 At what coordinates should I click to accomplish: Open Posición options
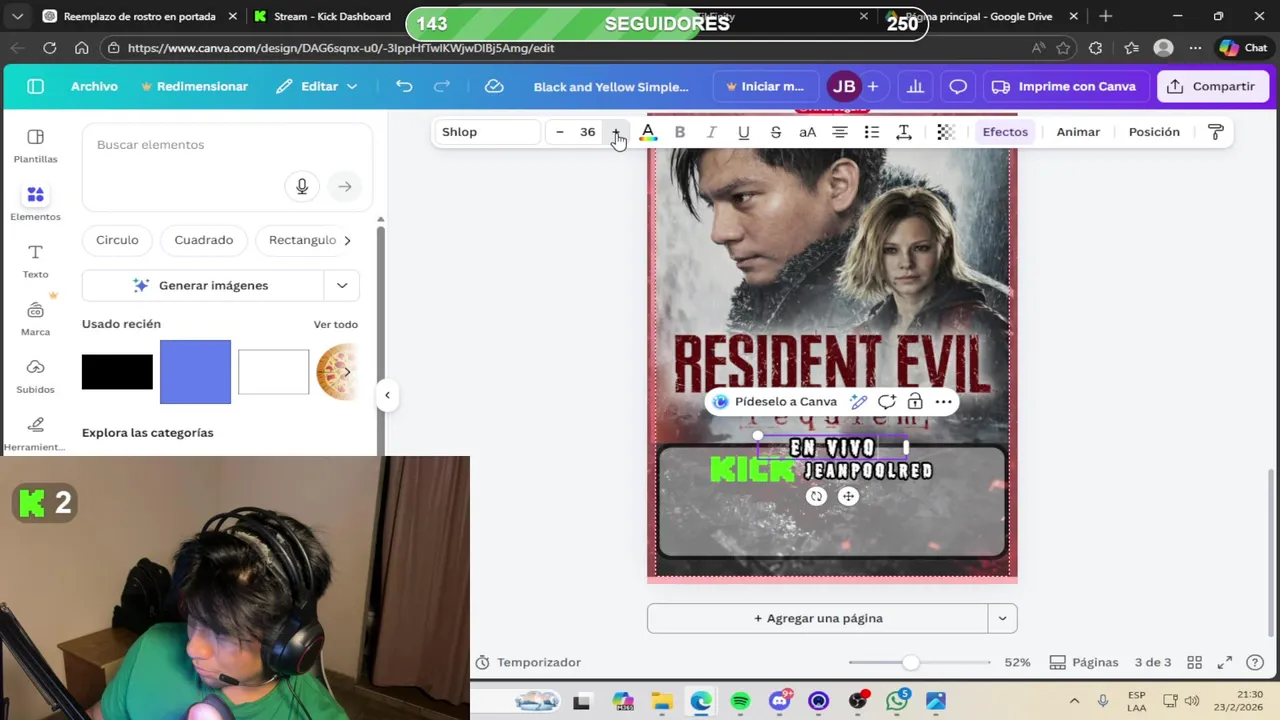click(x=1154, y=132)
